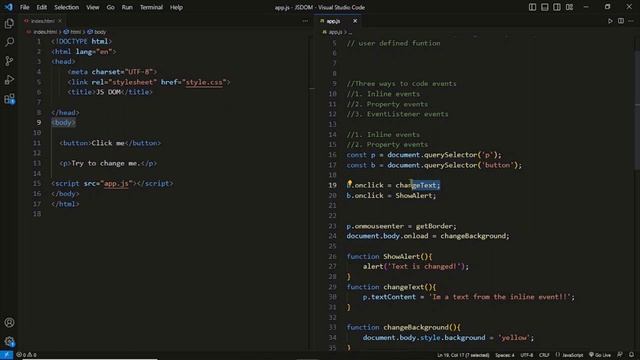Open the Search view in activity bar
Viewport: 640px width, 360px height.
(9, 42)
